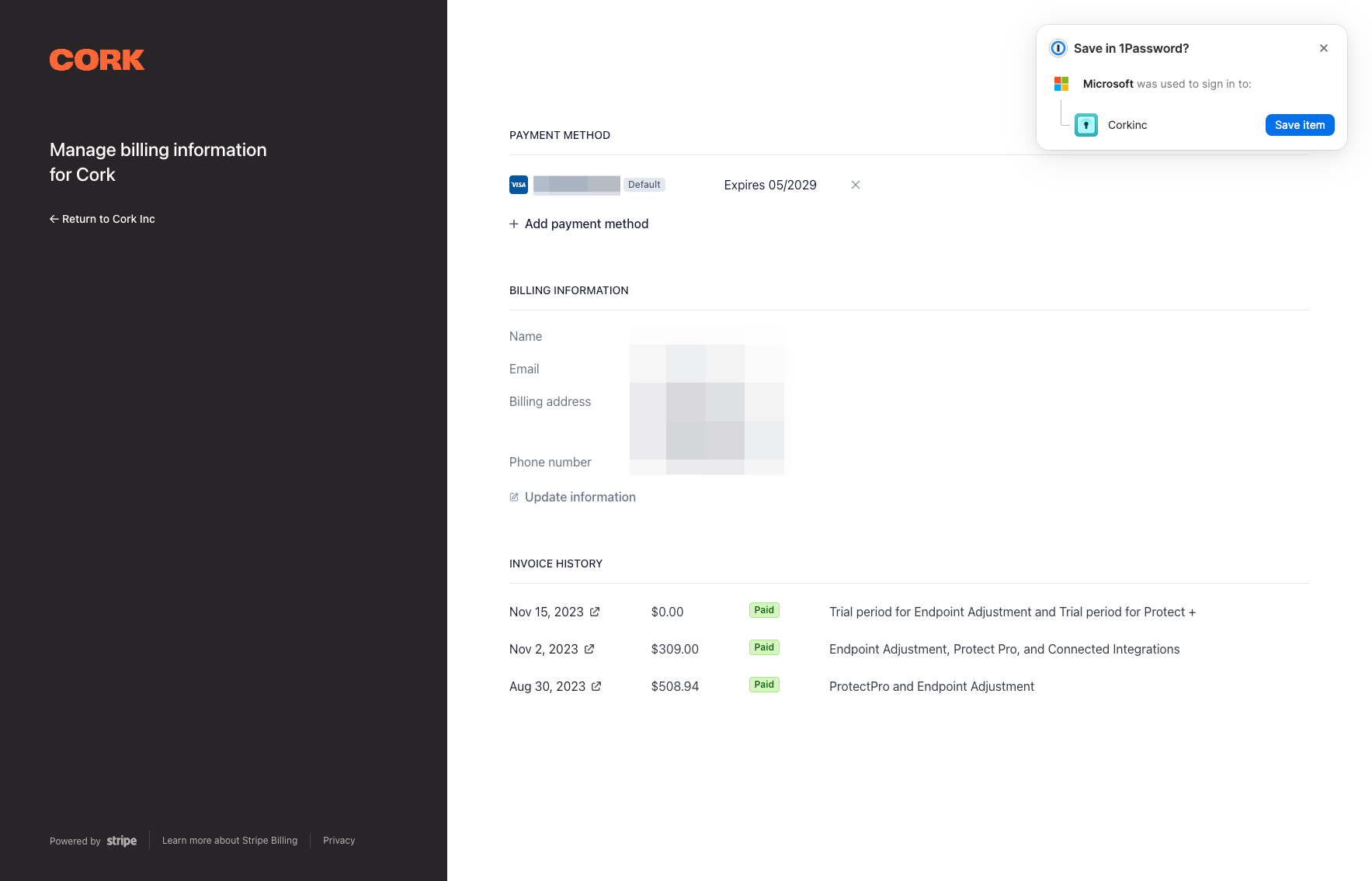Viewport: 1372px width, 881px height.
Task: Click ProtectPro and Endpoint Adjustment description
Action: [x=932, y=686]
